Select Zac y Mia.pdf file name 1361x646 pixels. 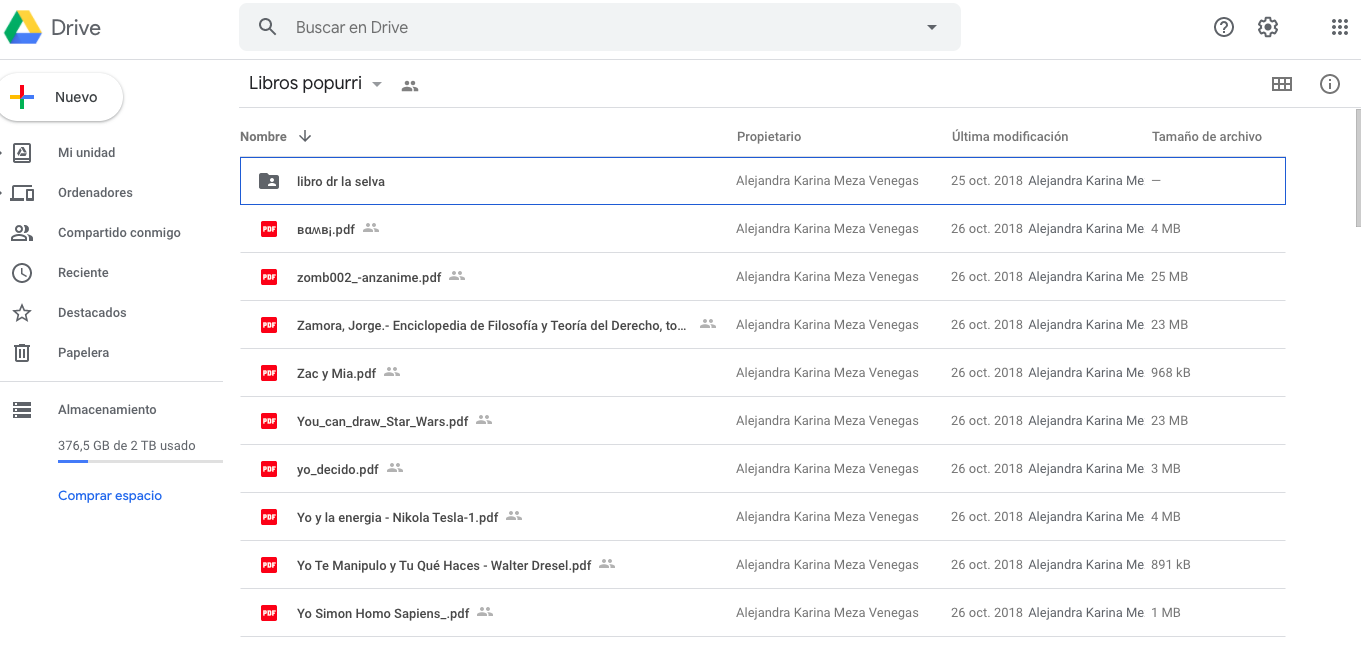tap(336, 374)
